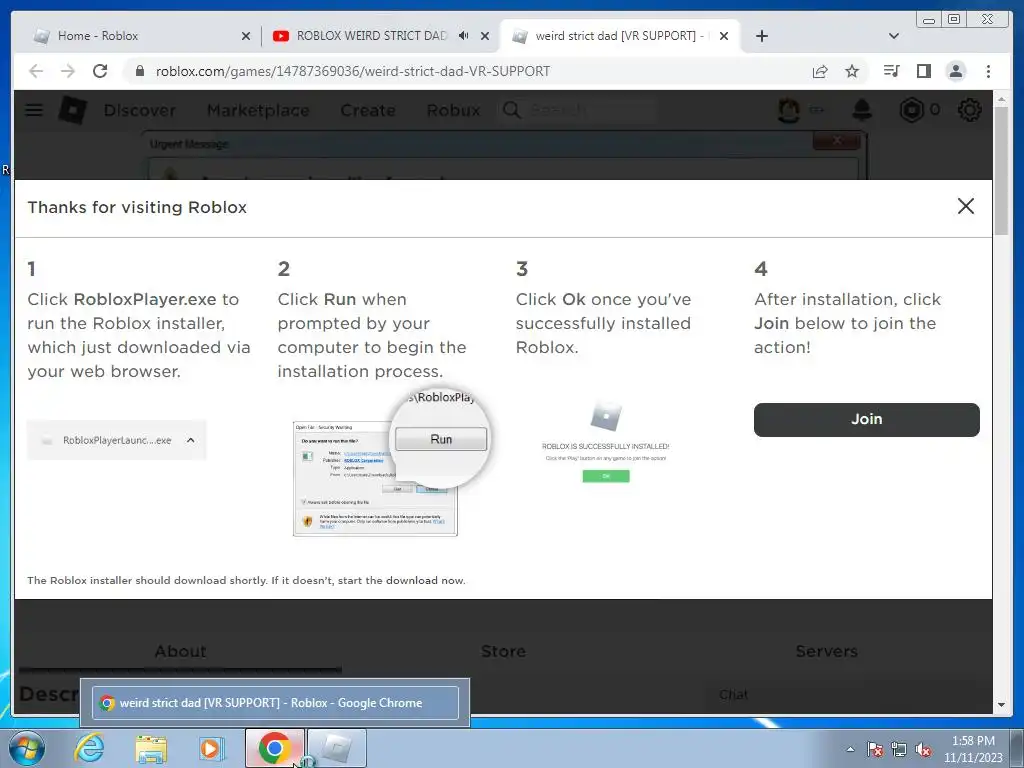This screenshot has height=768, width=1024.
Task: Click the address bar URL
Action: (x=353, y=71)
